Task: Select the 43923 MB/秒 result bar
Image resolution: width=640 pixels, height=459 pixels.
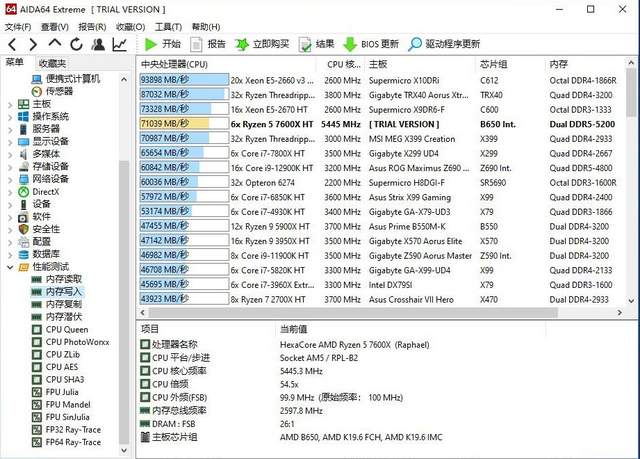Action: coord(184,299)
